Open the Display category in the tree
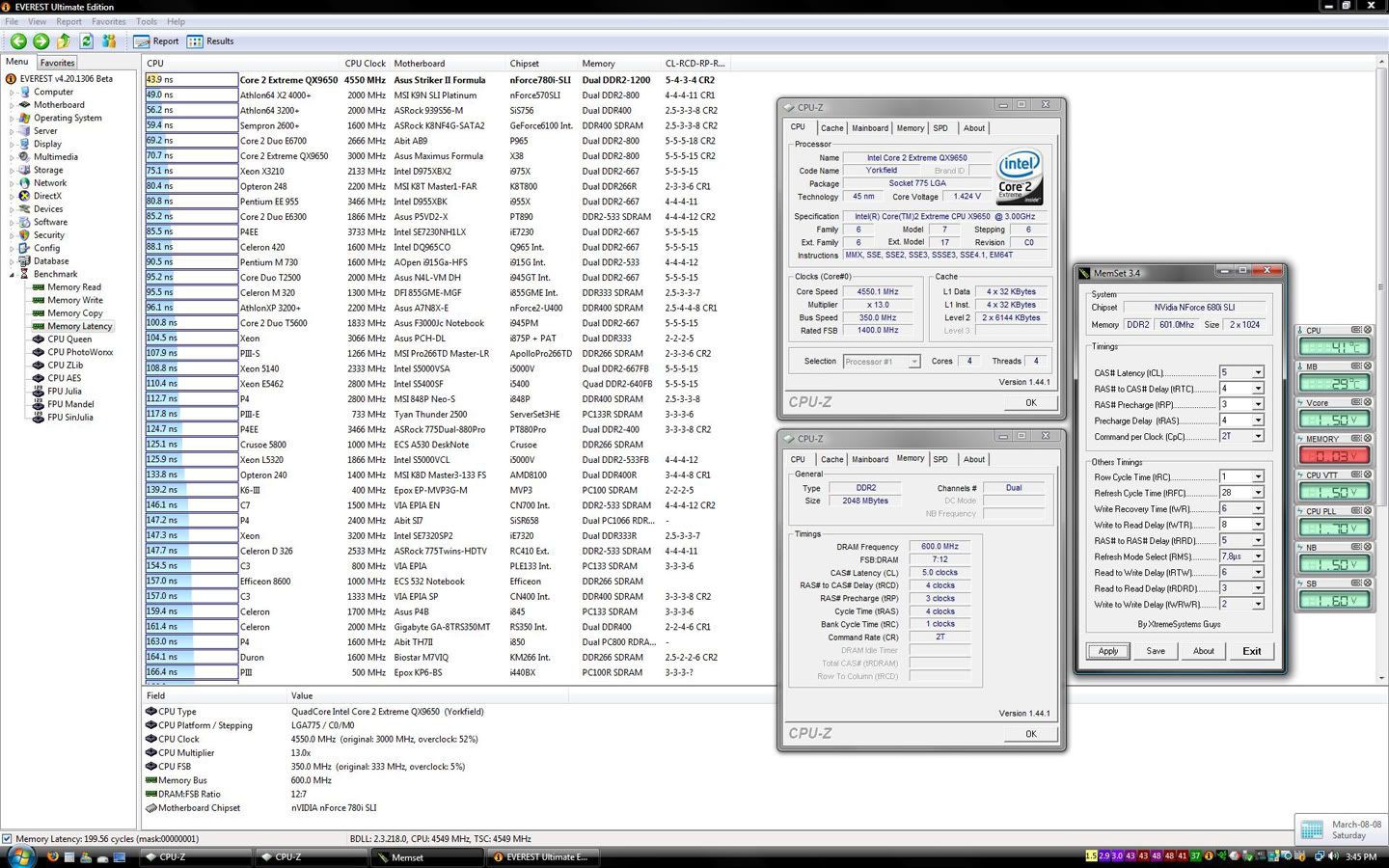Screen dimensions: 1389x868 click(x=47, y=144)
